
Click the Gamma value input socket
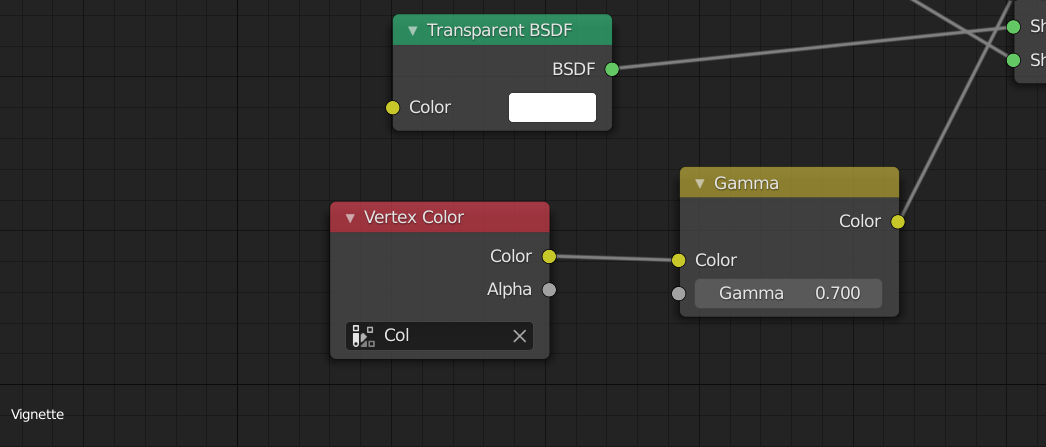(x=678, y=294)
